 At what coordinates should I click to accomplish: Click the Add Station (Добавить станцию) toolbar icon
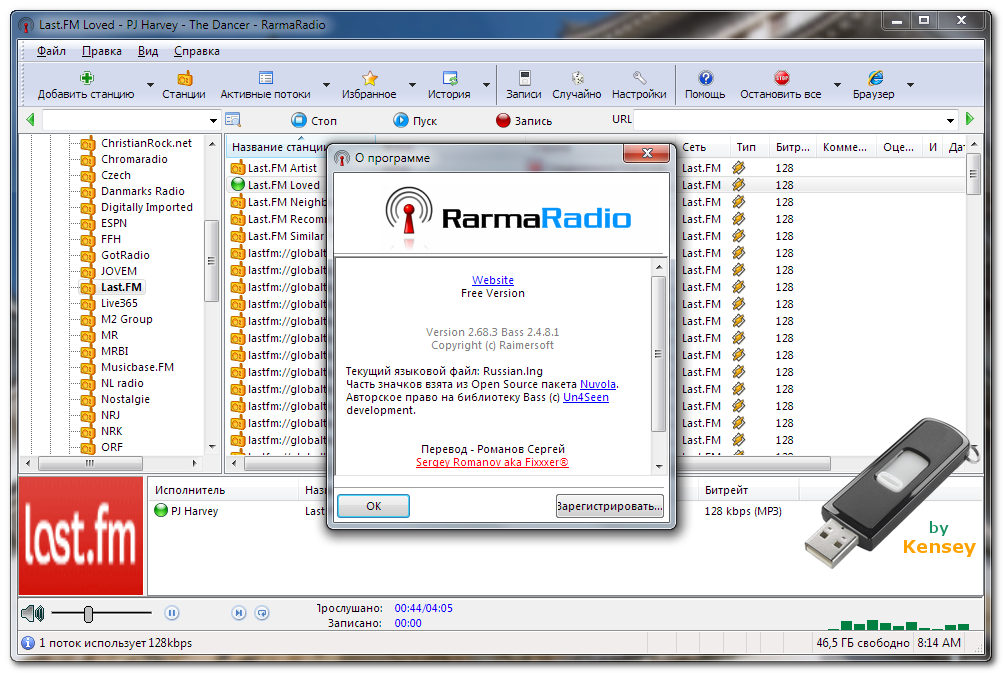(x=86, y=78)
